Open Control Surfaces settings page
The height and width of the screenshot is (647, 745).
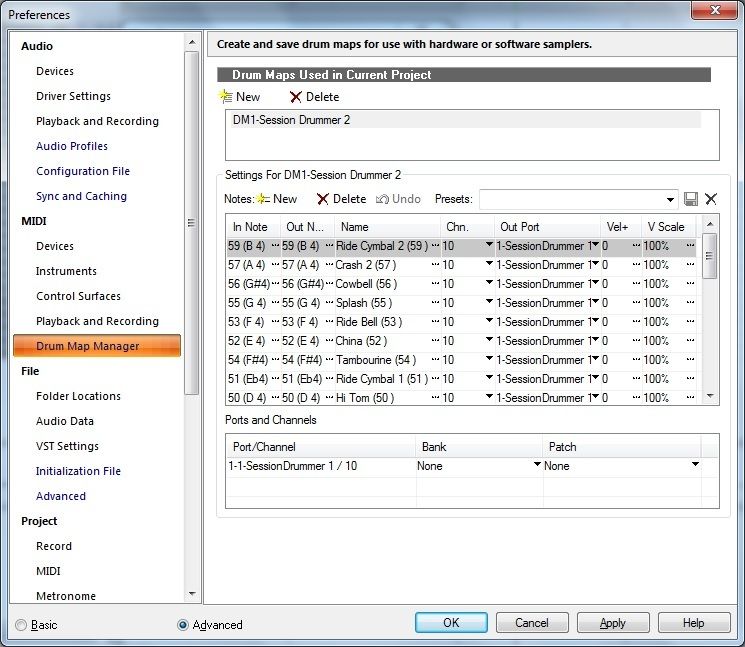[x=78, y=296]
